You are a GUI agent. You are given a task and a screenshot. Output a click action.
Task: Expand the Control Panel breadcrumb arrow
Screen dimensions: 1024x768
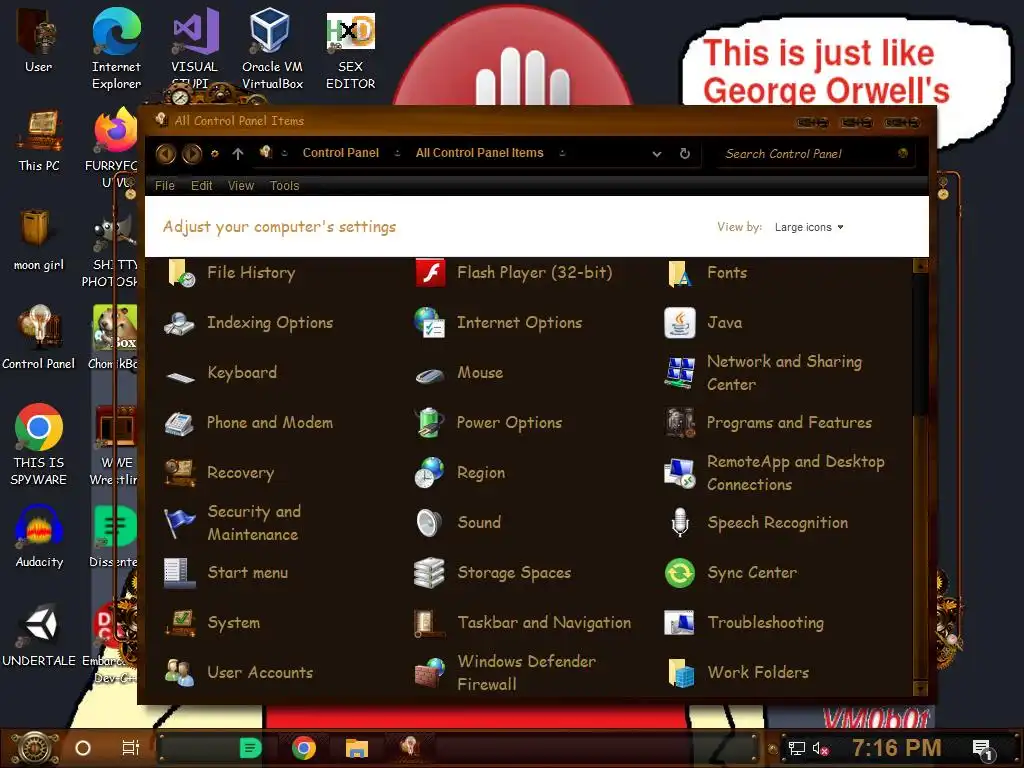pyautogui.click(x=397, y=153)
